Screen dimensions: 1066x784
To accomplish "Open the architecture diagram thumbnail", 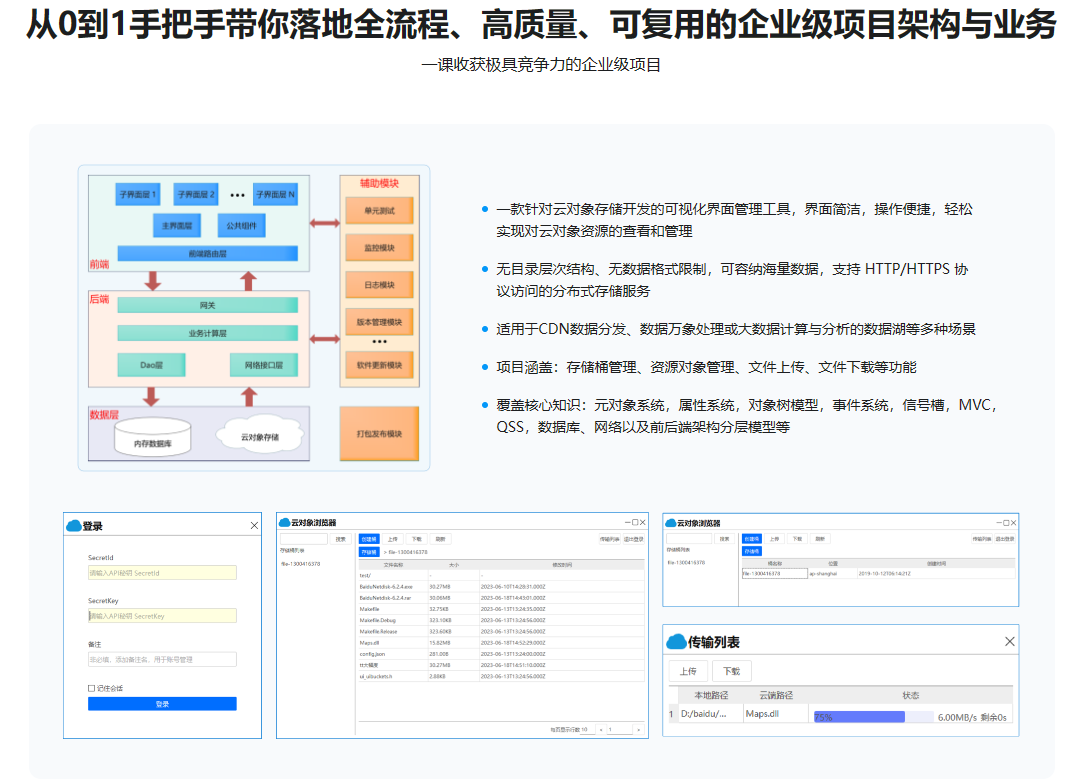I will tap(254, 318).
